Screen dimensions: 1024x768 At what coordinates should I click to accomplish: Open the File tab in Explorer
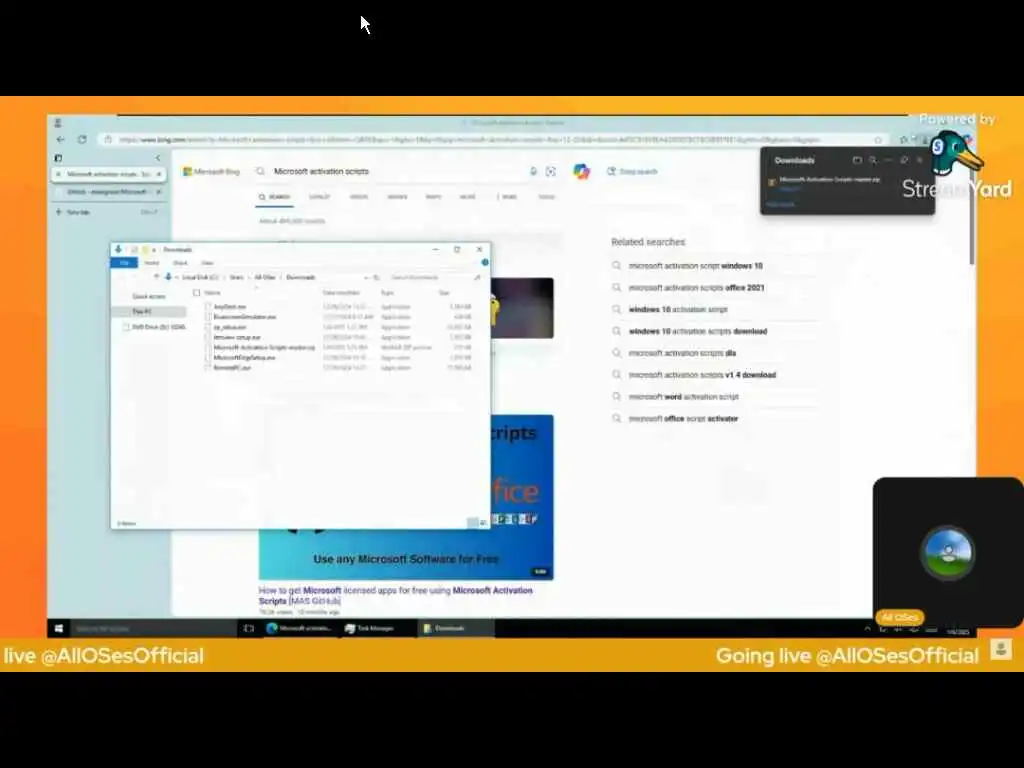pos(124,263)
